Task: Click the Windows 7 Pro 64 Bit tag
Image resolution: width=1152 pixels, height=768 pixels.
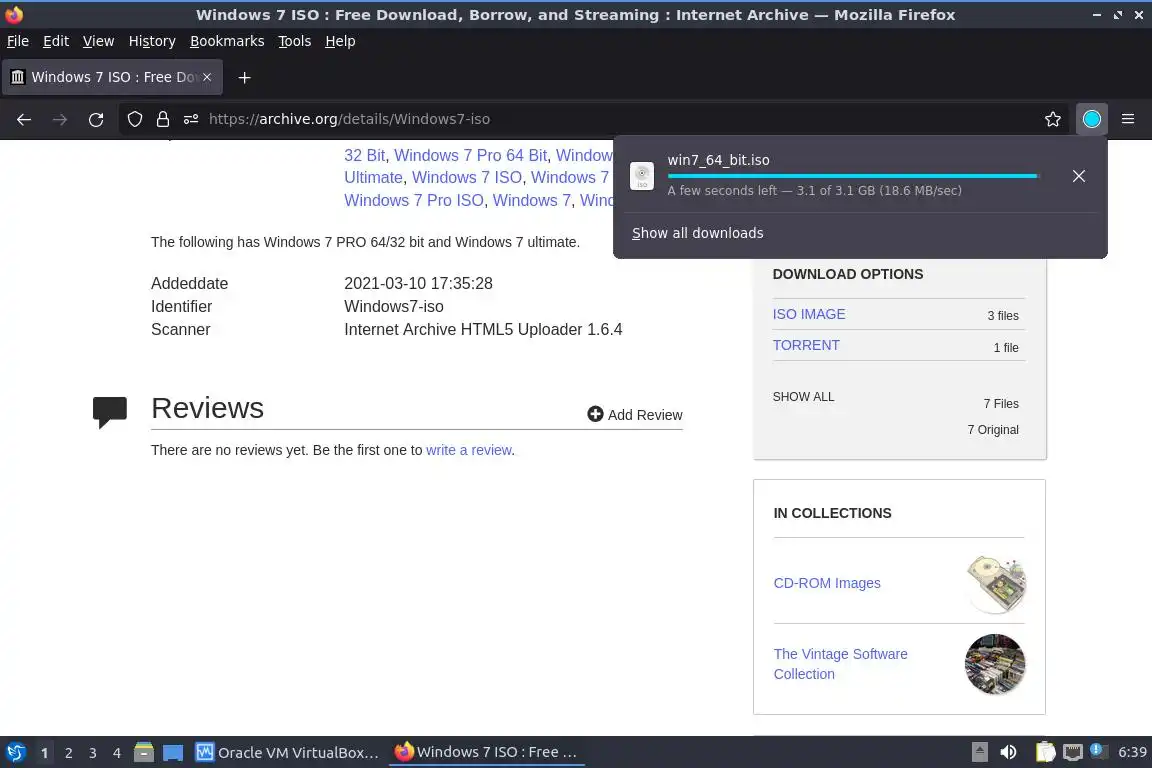Action: point(471,155)
